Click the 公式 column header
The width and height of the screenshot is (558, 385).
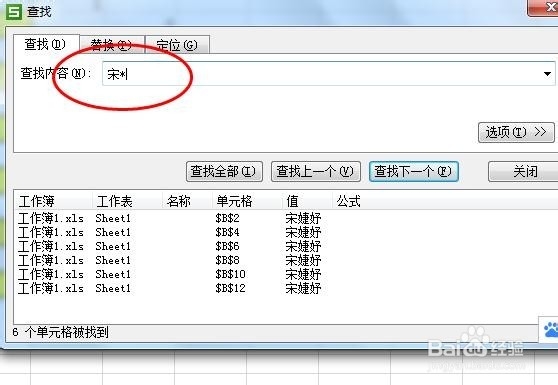coord(349,201)
